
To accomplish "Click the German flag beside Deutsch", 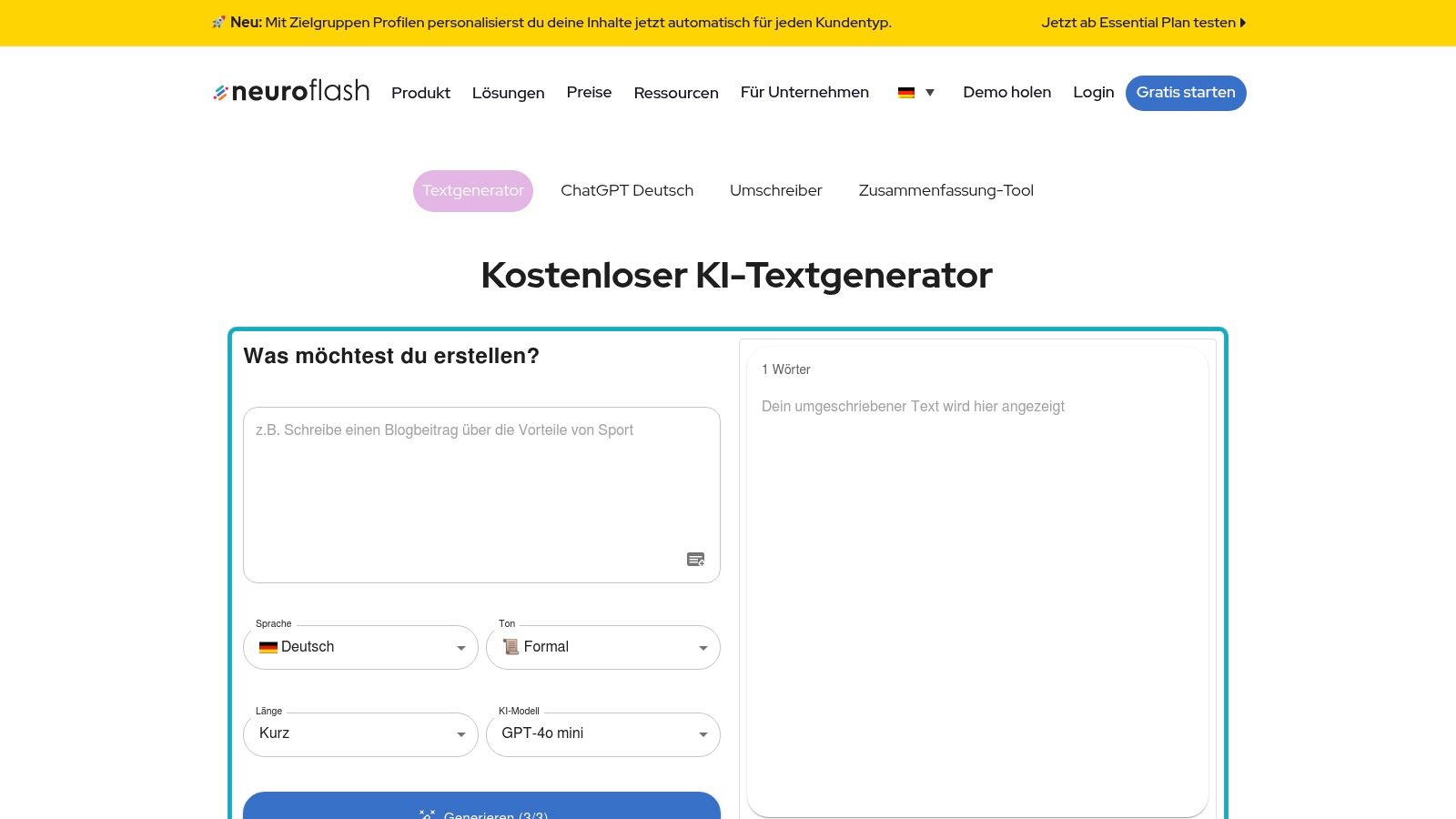I will [268, 647].
